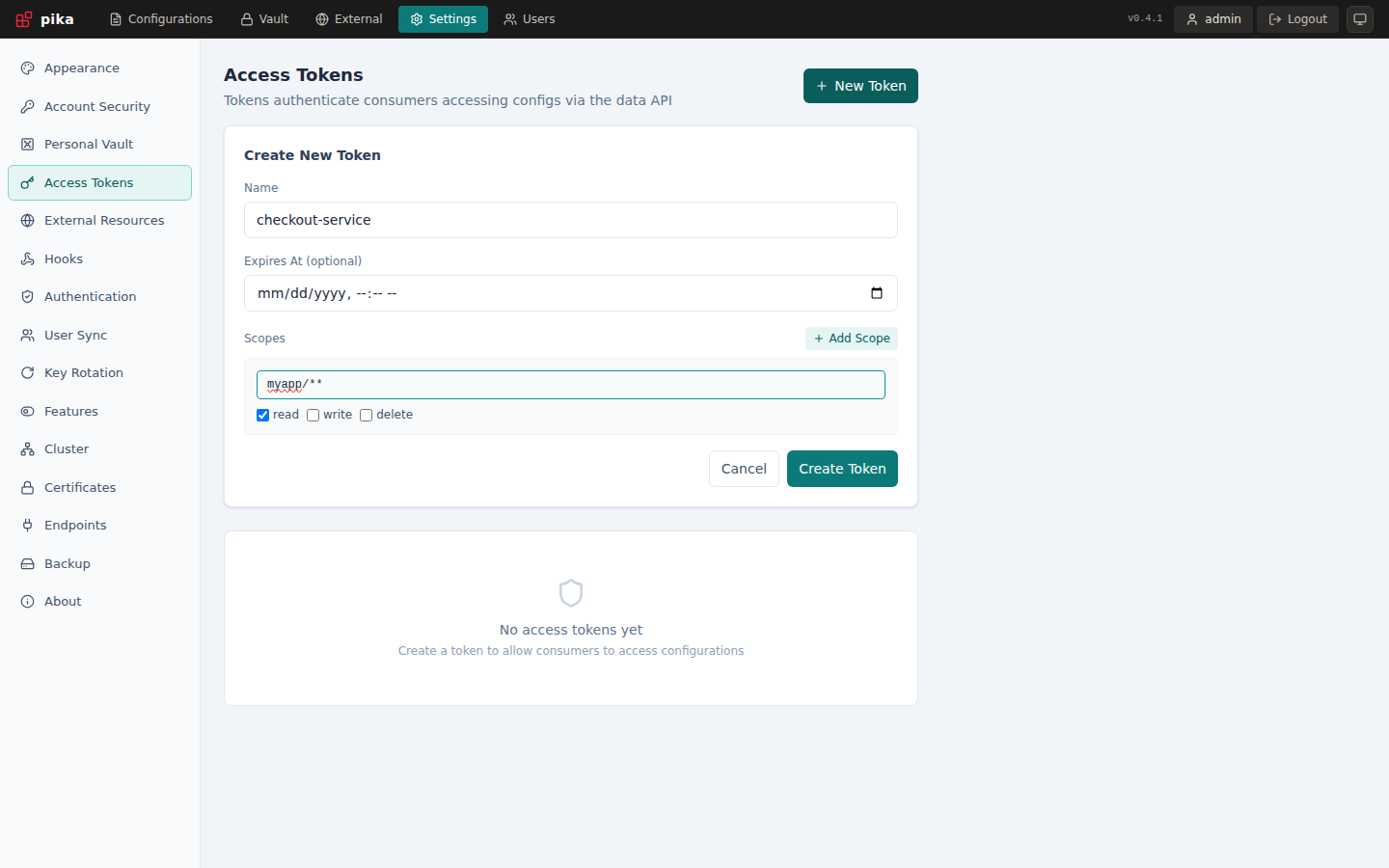
Task: Enable the write scope checkbox
Action: [x=313, y=415]
